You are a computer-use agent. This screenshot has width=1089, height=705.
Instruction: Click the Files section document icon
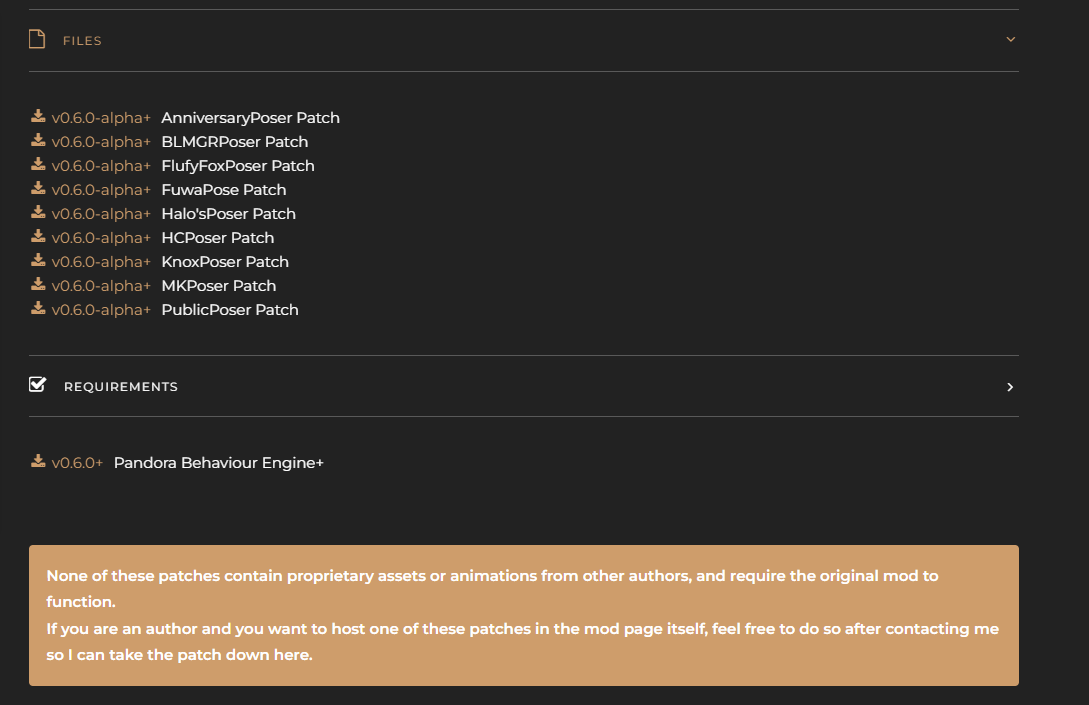[x=37, y=40]
